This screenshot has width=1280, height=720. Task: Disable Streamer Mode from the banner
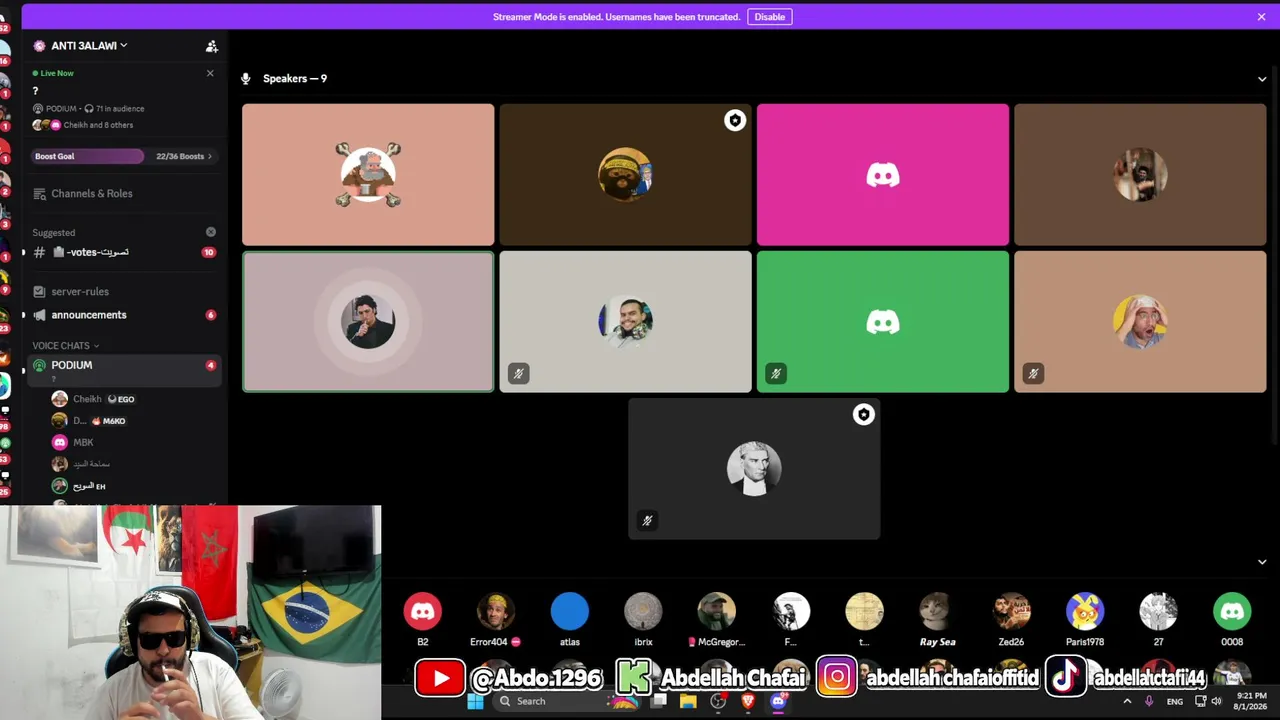coord(769,17)
